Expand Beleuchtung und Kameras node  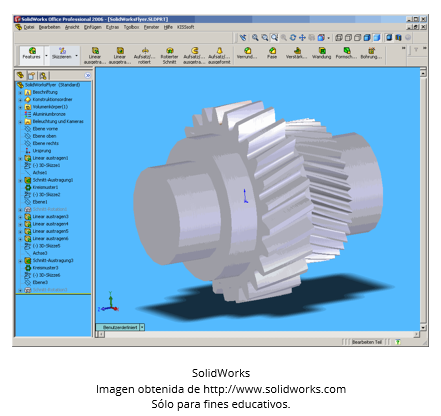20,122
